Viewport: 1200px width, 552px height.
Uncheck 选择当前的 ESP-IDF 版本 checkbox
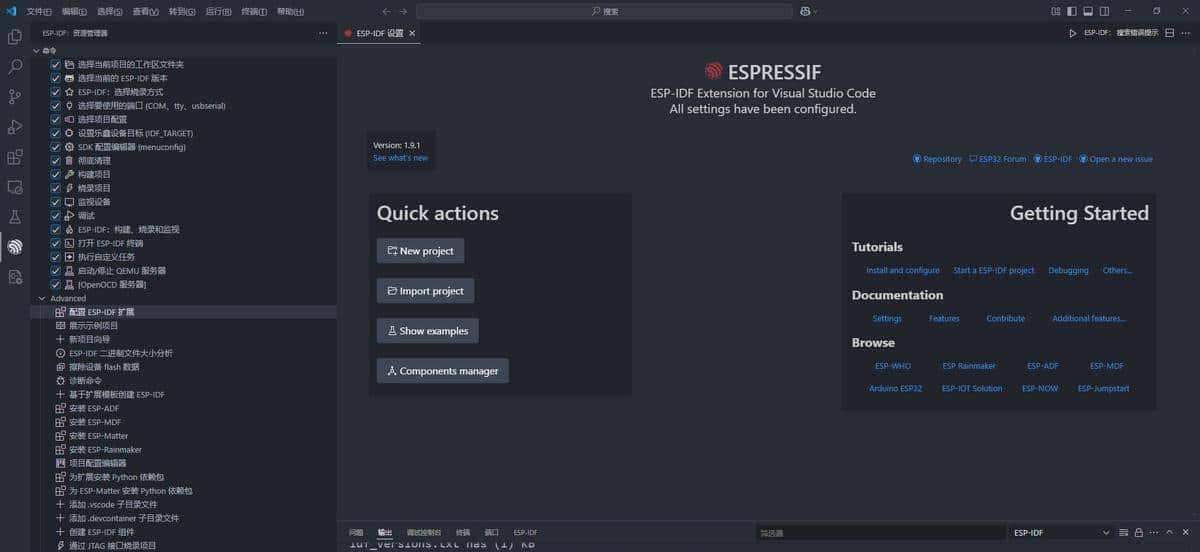[x=56, y=78]
